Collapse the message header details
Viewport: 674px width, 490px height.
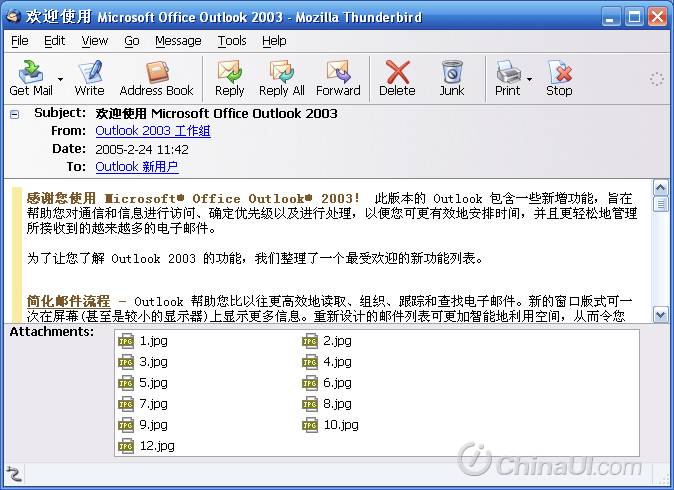point(14,114)
